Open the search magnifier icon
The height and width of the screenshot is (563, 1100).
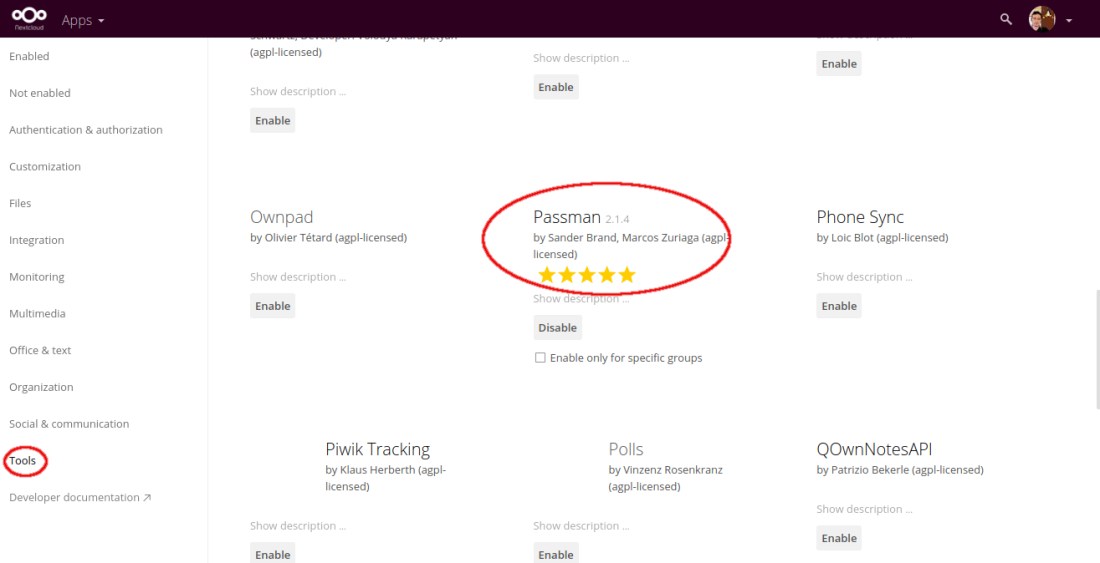[x=1006, y=19]
